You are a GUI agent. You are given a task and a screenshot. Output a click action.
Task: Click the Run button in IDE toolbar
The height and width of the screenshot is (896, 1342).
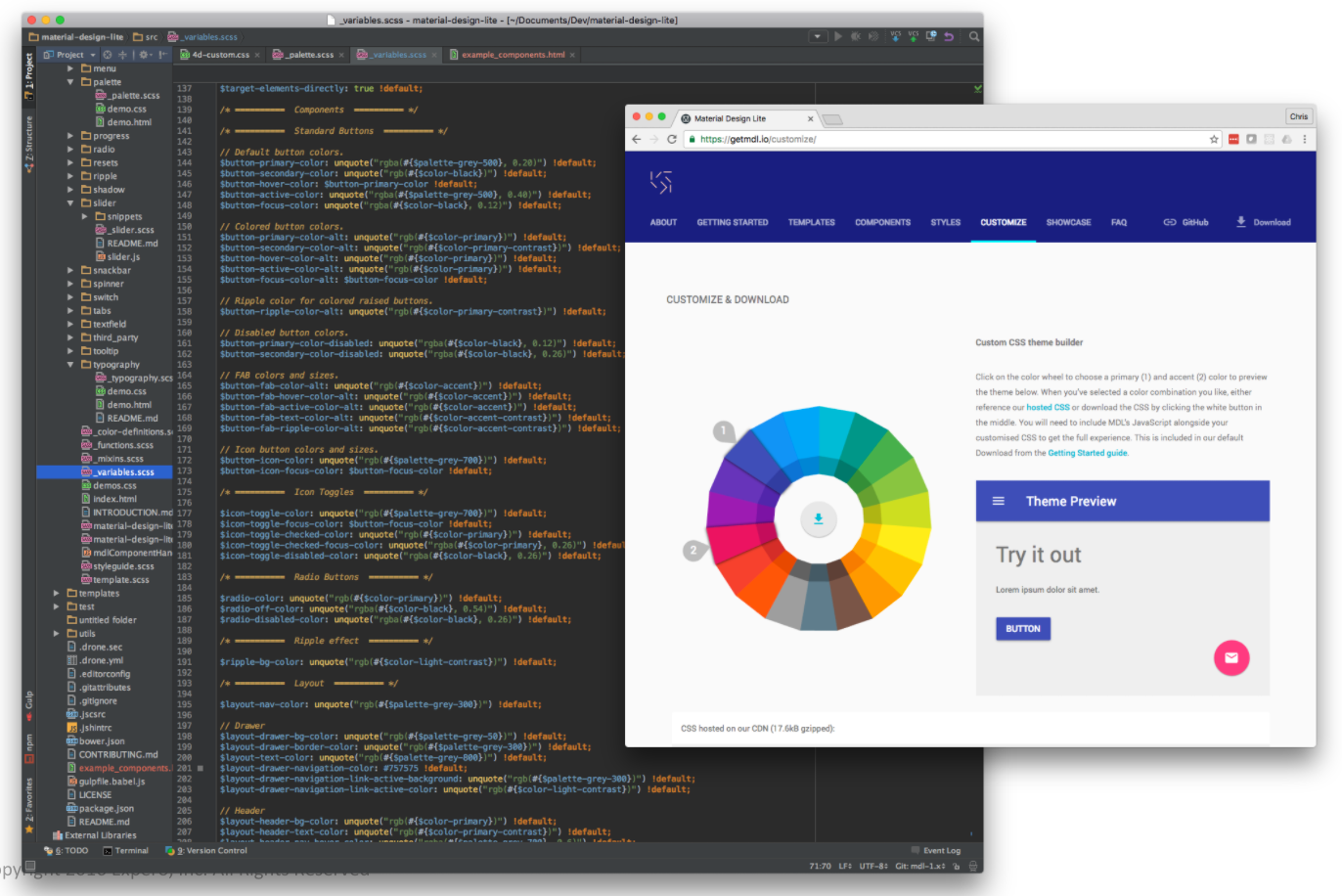[x=837, y=36]
